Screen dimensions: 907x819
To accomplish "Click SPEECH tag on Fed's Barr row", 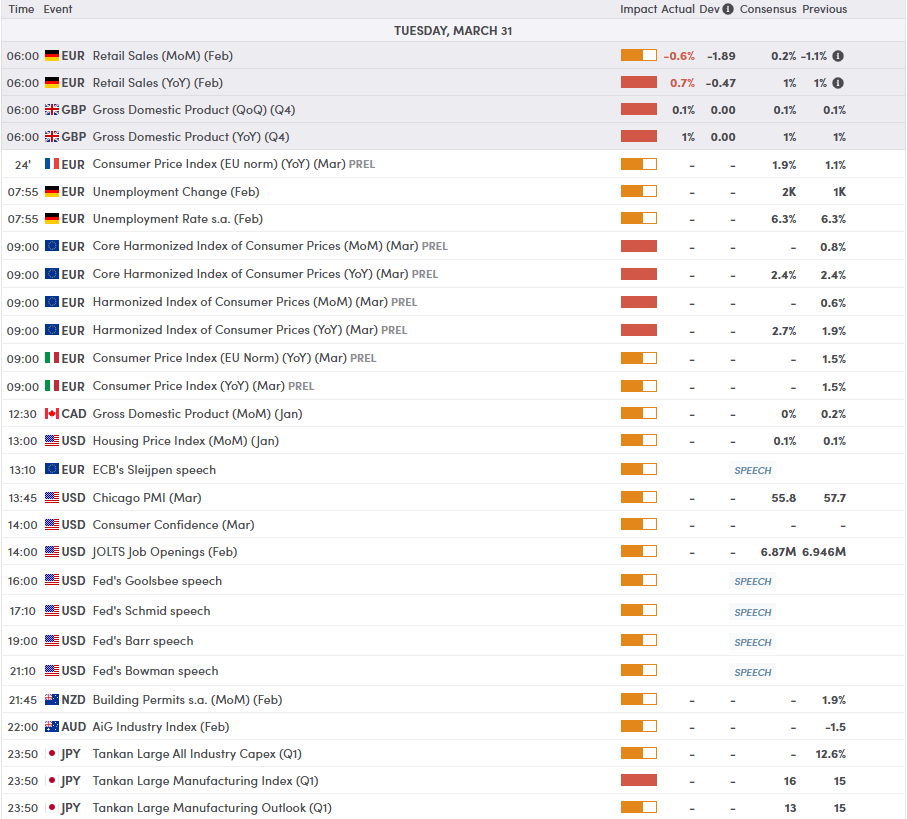I will point(753,642).
